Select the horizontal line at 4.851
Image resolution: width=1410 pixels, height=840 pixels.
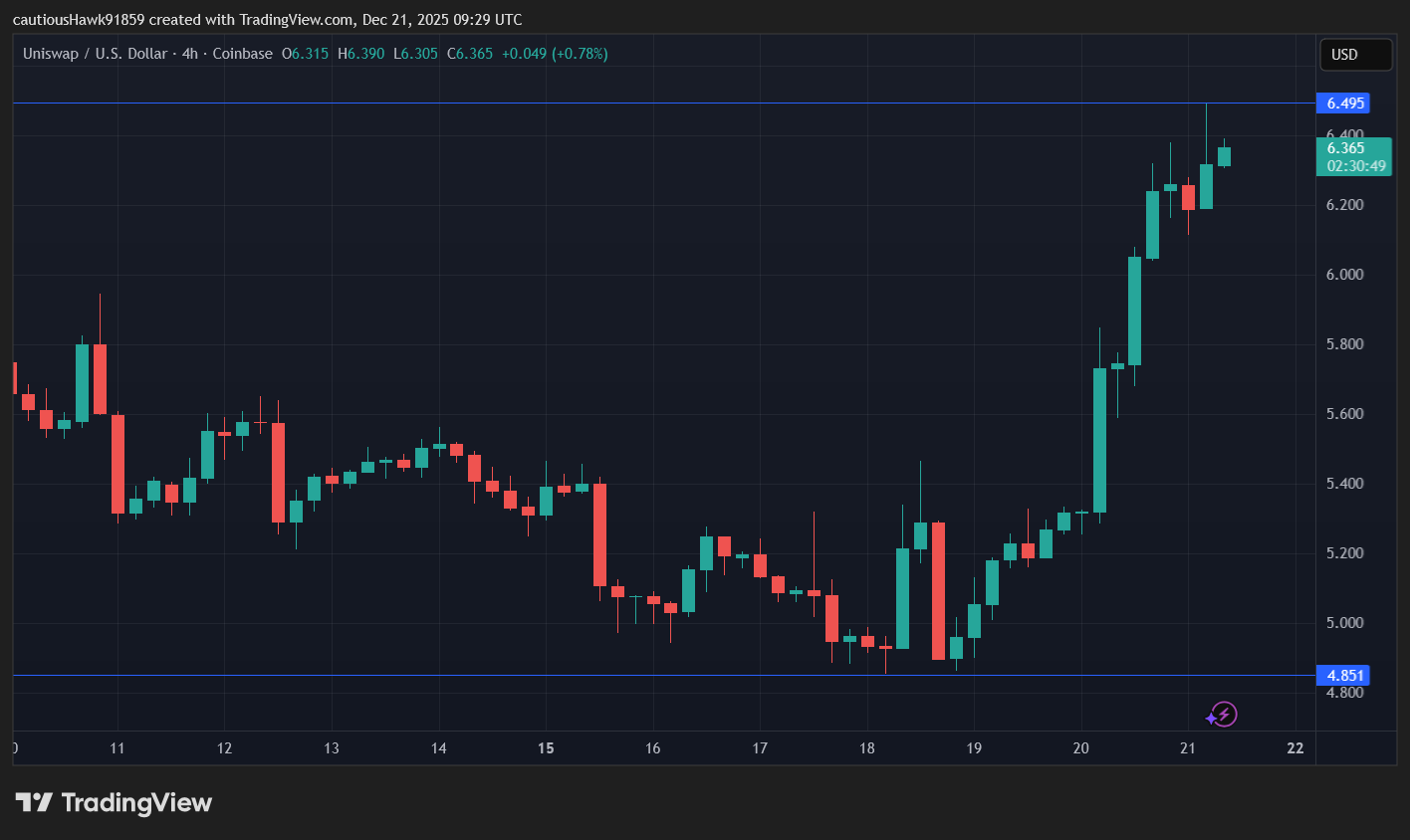pyautogui.click(x=597, y=676)
